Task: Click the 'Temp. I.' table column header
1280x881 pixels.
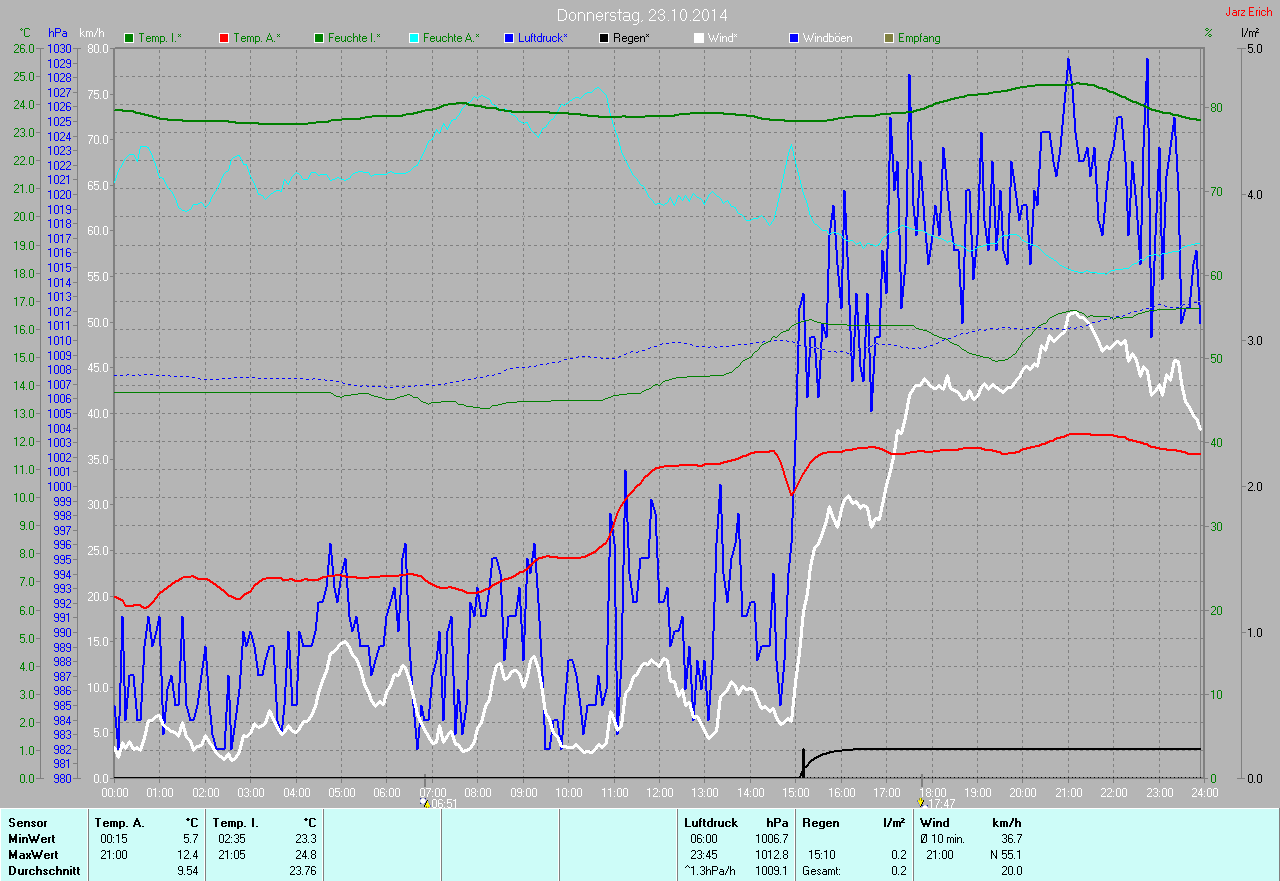Action: [235, 823]
